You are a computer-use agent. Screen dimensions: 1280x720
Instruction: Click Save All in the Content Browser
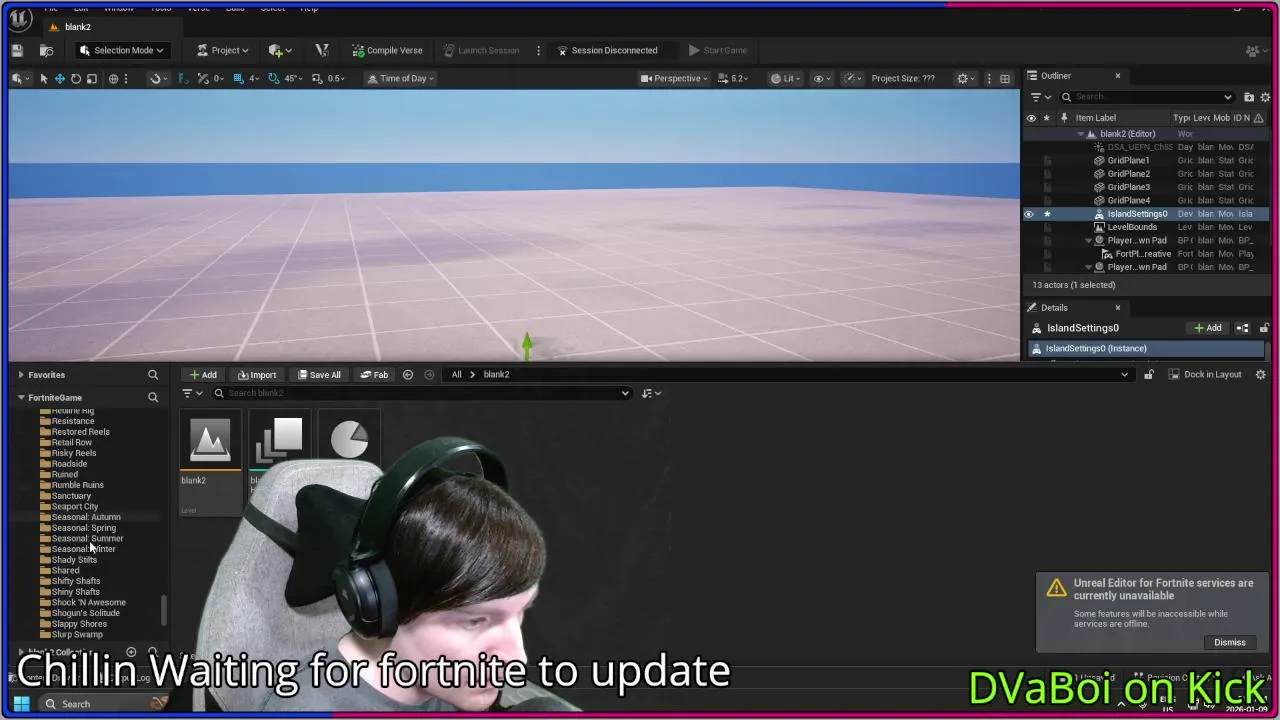(x=319, y=375)
